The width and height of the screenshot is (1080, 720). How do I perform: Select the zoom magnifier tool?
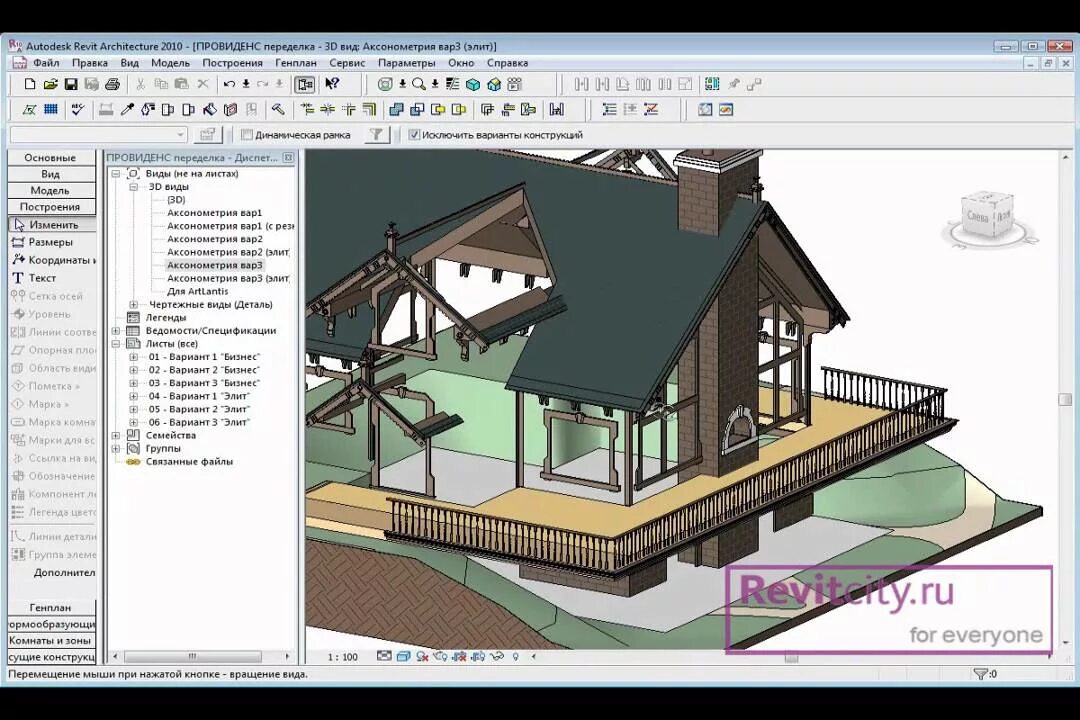(x=418, y=84)
